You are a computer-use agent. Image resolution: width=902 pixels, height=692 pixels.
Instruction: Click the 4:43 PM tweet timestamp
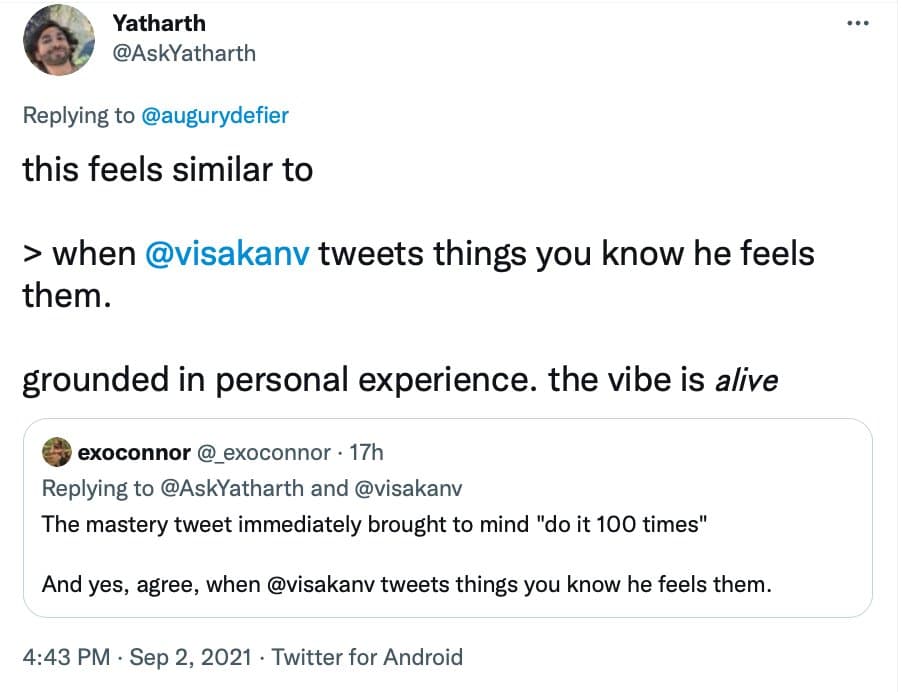pos(65,657)
